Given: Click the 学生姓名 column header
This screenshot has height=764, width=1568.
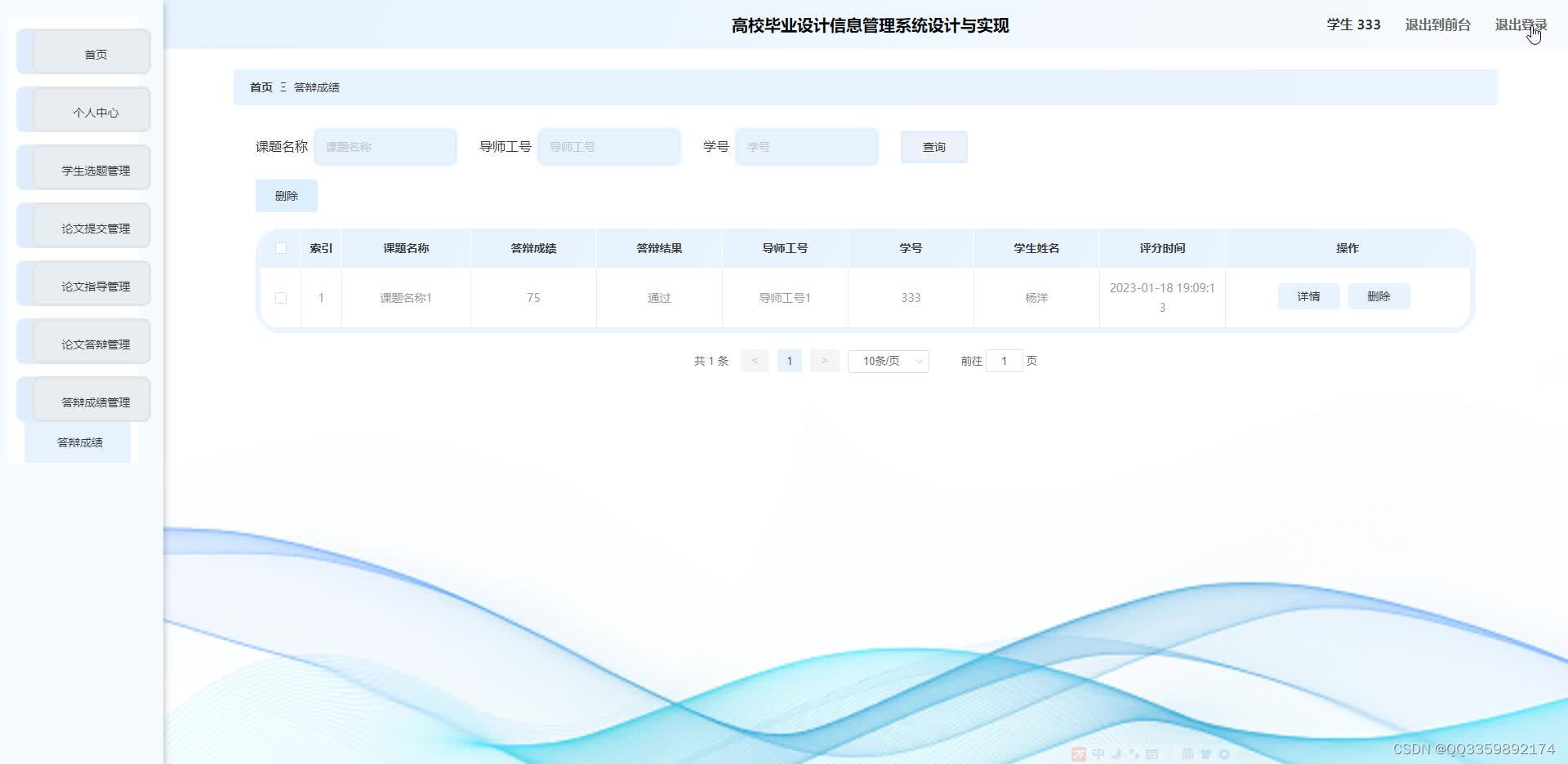Looking at the screenshot, I should (1036, 248).
